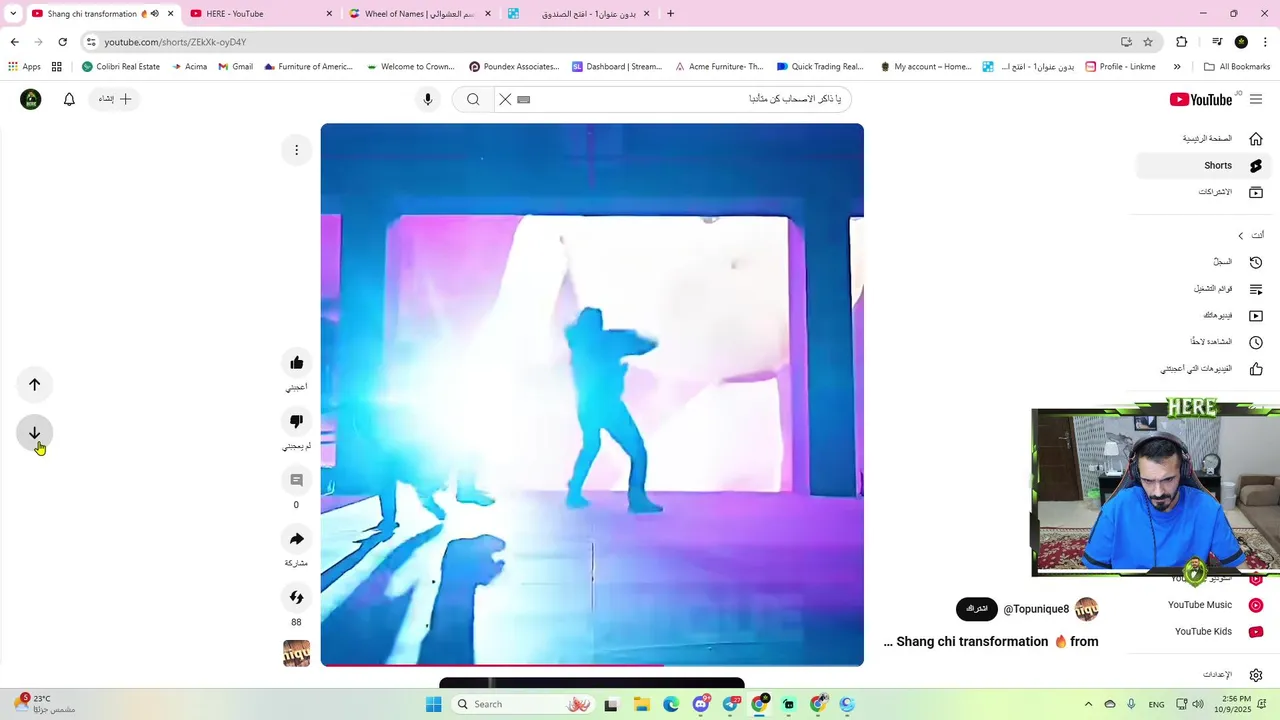This screenshot has width=1280, height=720.
Task: Go to the YouTube logo home
Action: 1201,99
